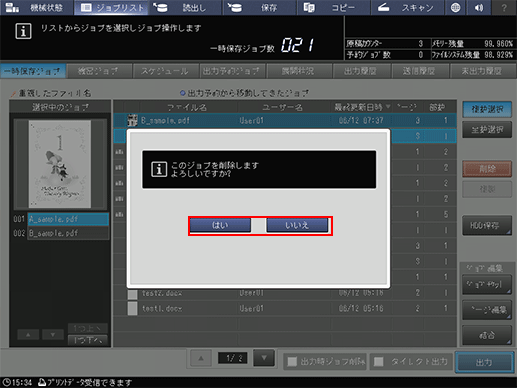This screenshot has height=388, width=517.
Task: Select the 読出し top menu item
Action: pos(186,8)
